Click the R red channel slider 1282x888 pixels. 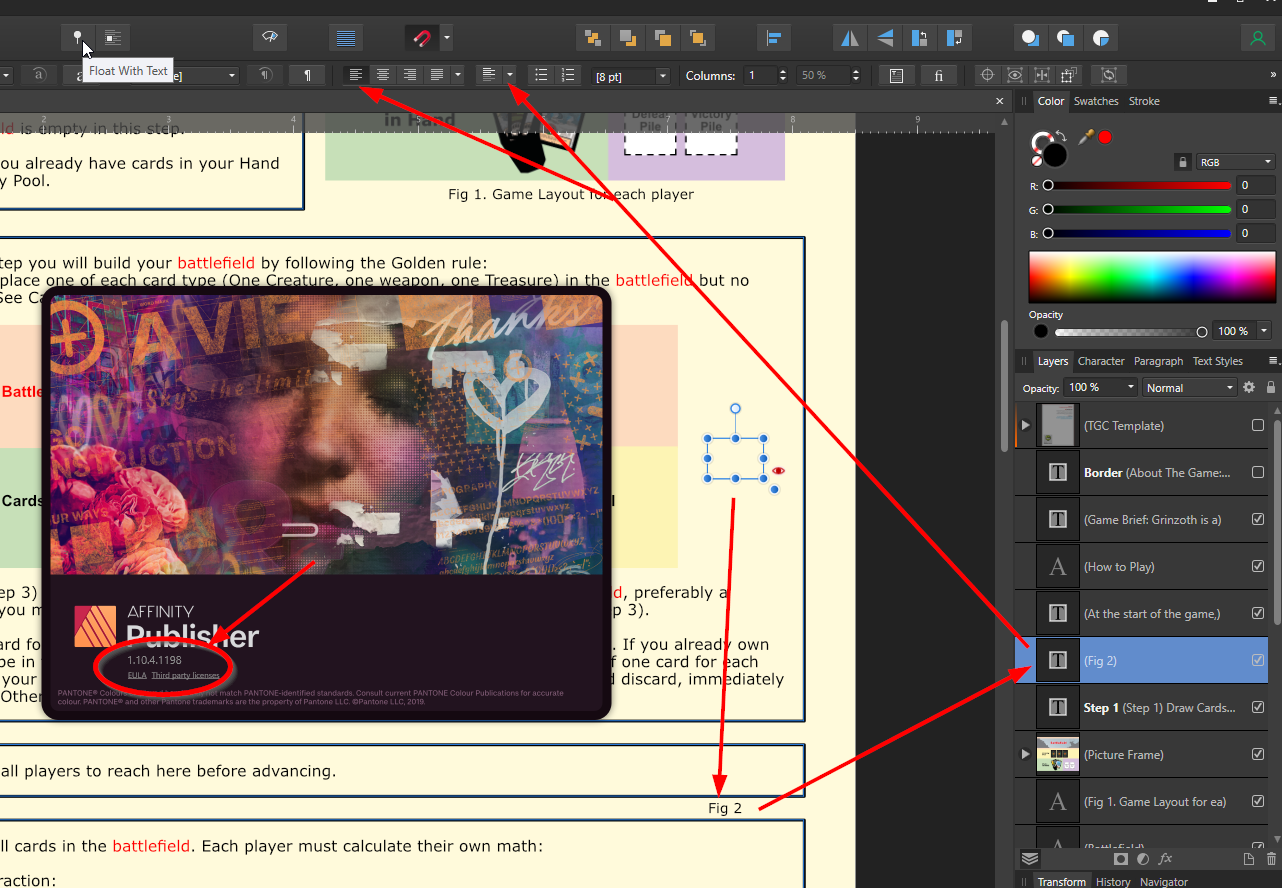(1139, 186)
